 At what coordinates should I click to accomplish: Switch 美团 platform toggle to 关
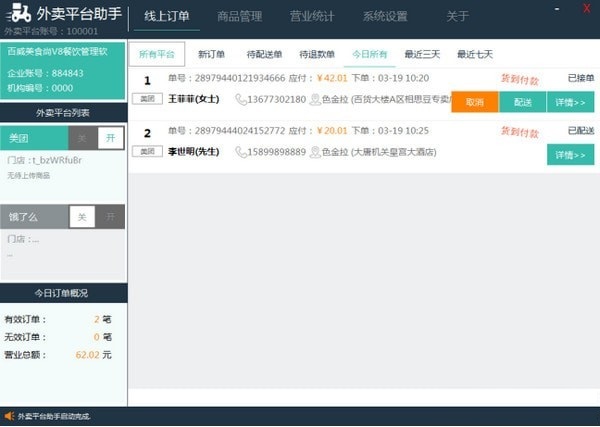tap(83, 139)
